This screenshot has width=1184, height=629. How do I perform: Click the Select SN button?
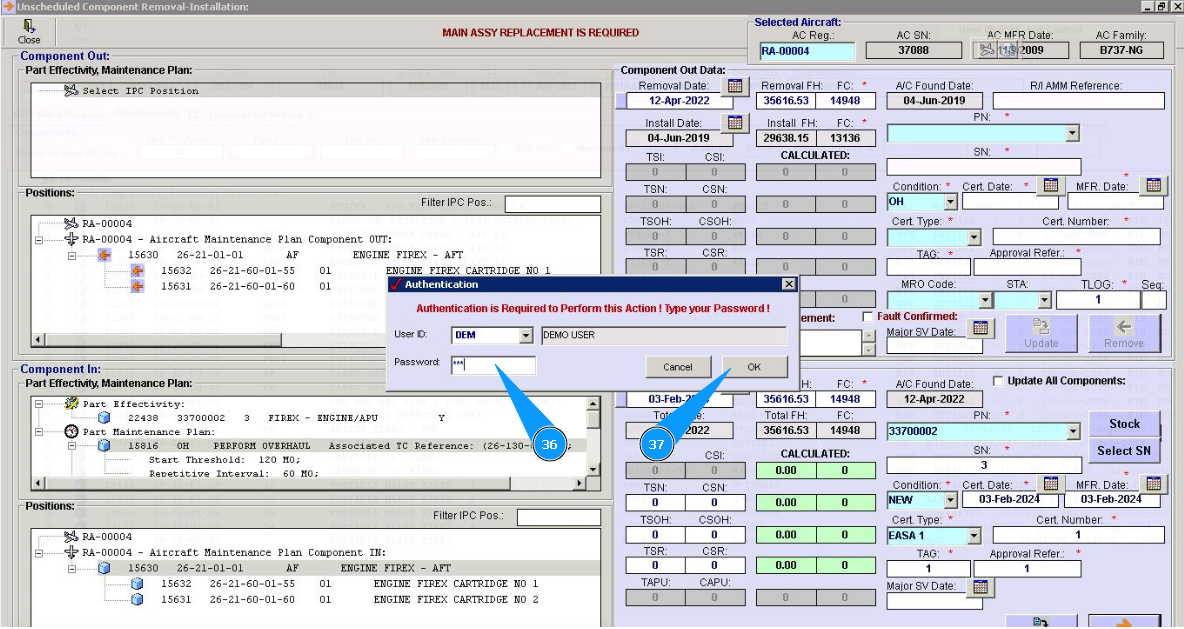tap(1124, 451)
